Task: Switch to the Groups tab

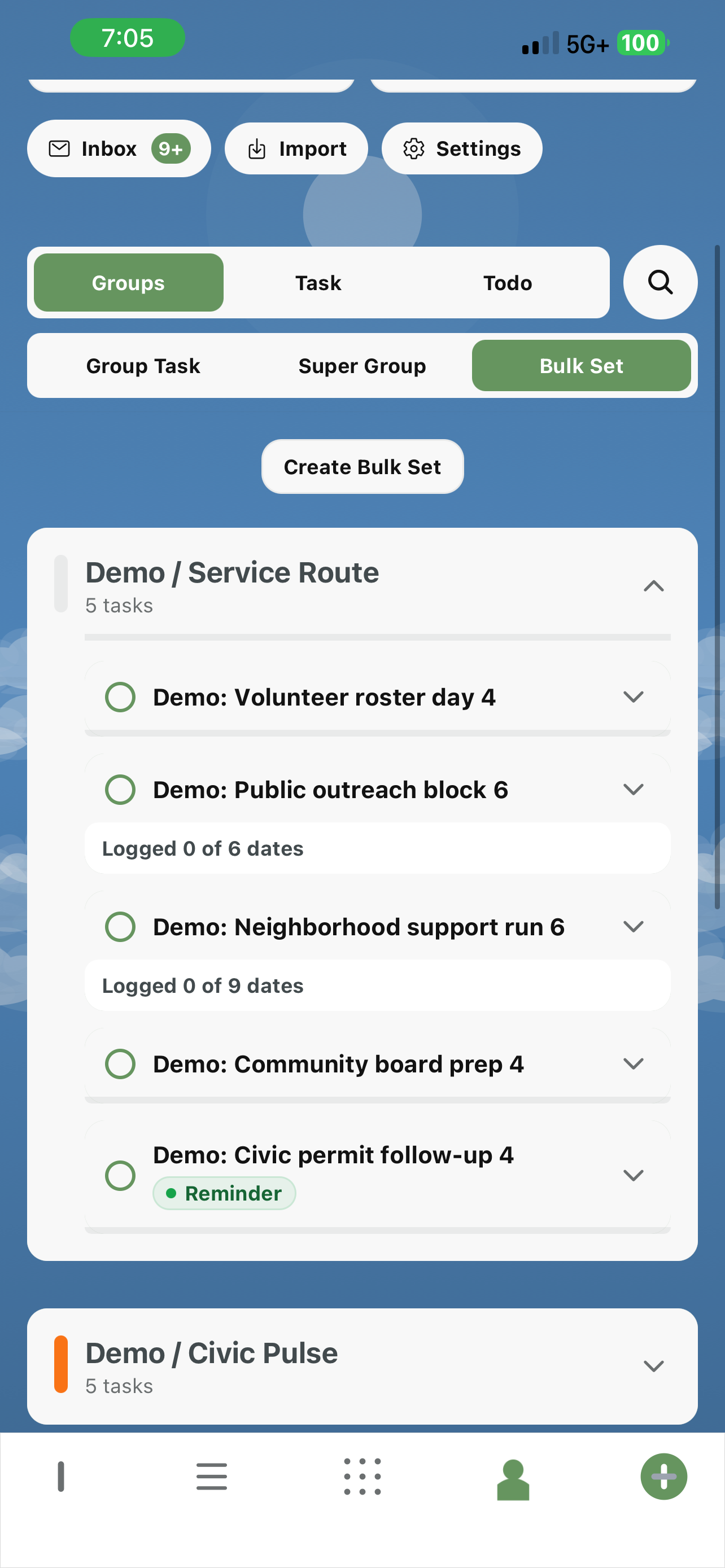Action: 128,282
